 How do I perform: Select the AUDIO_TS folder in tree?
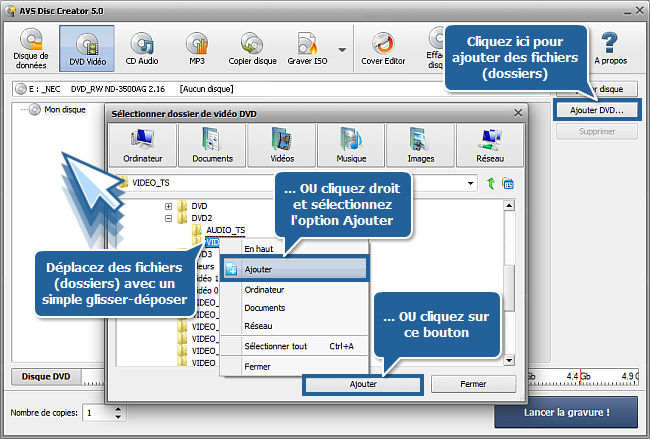(225, 230)
